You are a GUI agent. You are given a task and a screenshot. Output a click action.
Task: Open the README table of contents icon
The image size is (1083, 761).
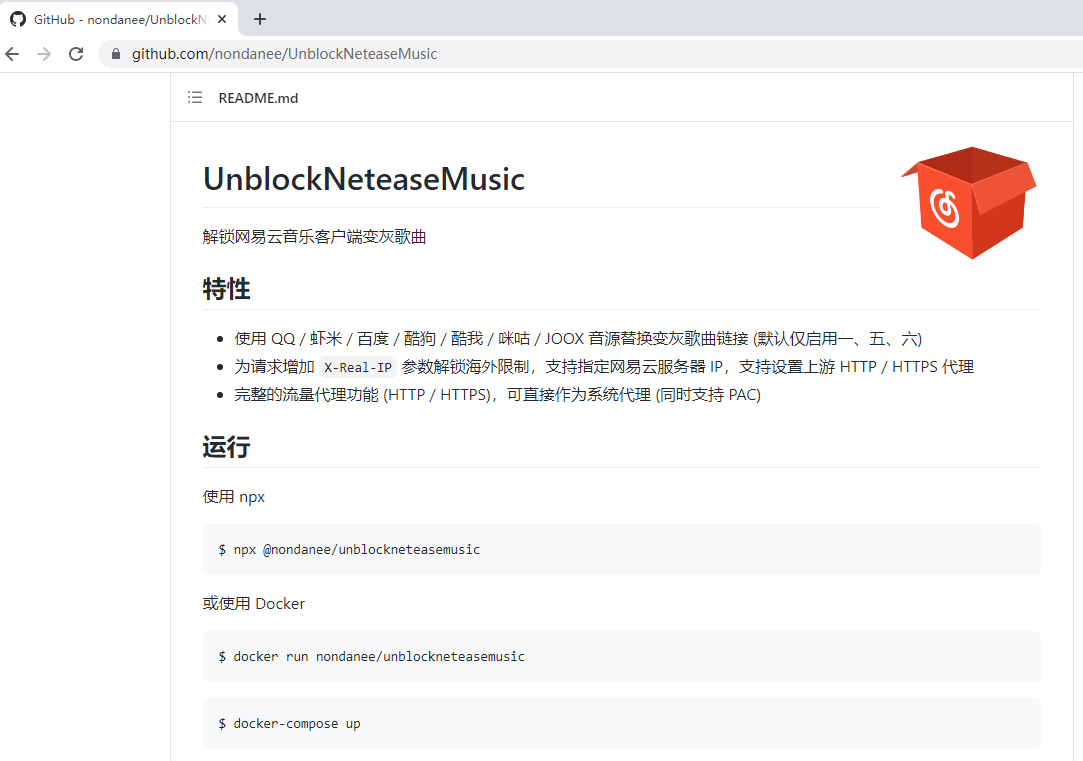[x=195, y=97]
